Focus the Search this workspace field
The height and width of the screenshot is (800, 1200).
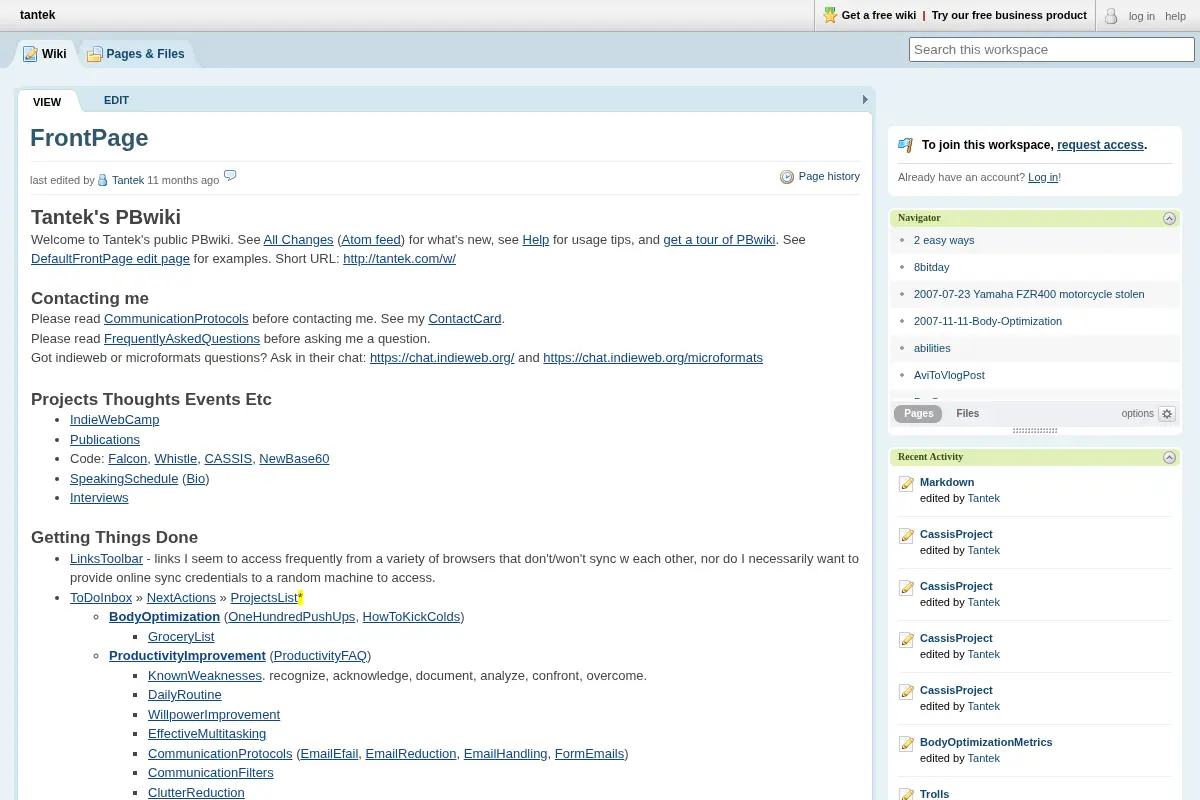(x=1052, y=49)
